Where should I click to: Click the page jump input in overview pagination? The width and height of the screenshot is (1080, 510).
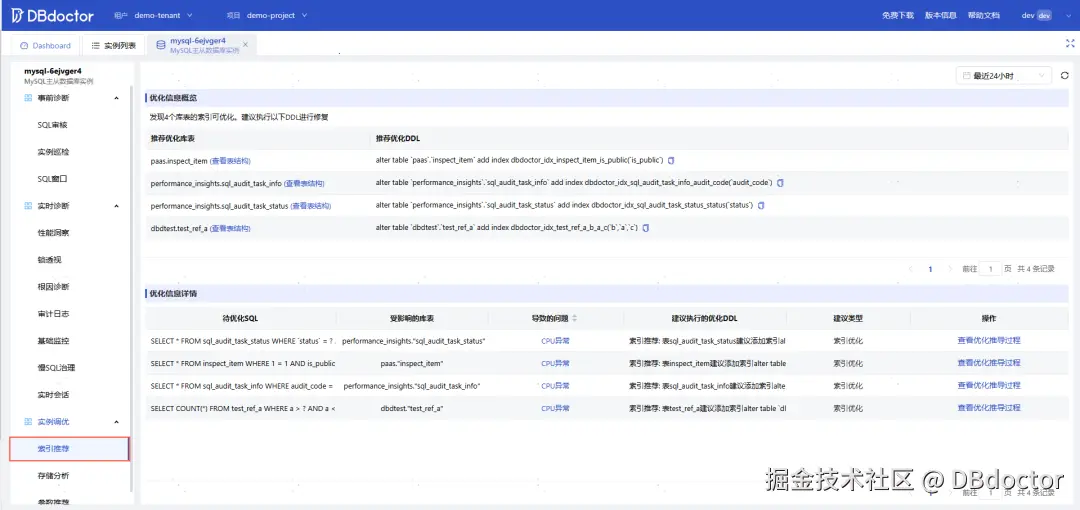[x=990, y=269]
